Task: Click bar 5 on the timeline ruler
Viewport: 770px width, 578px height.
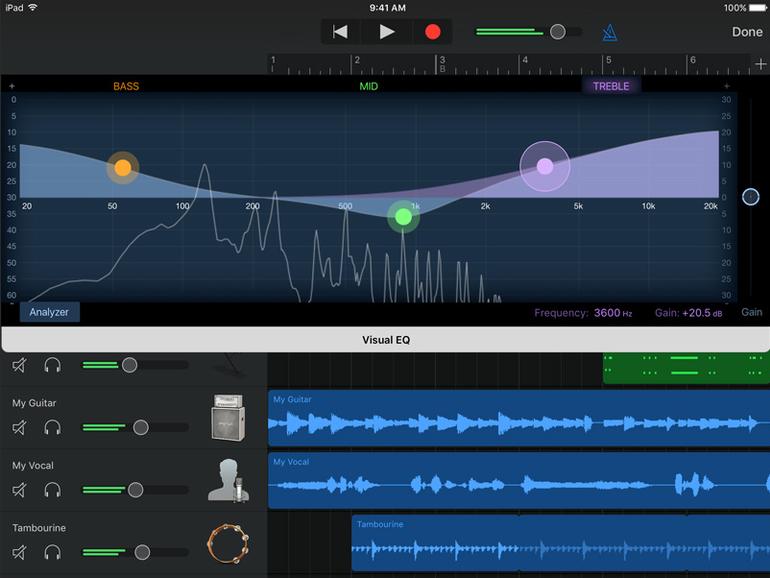Action: pos(608,60)
